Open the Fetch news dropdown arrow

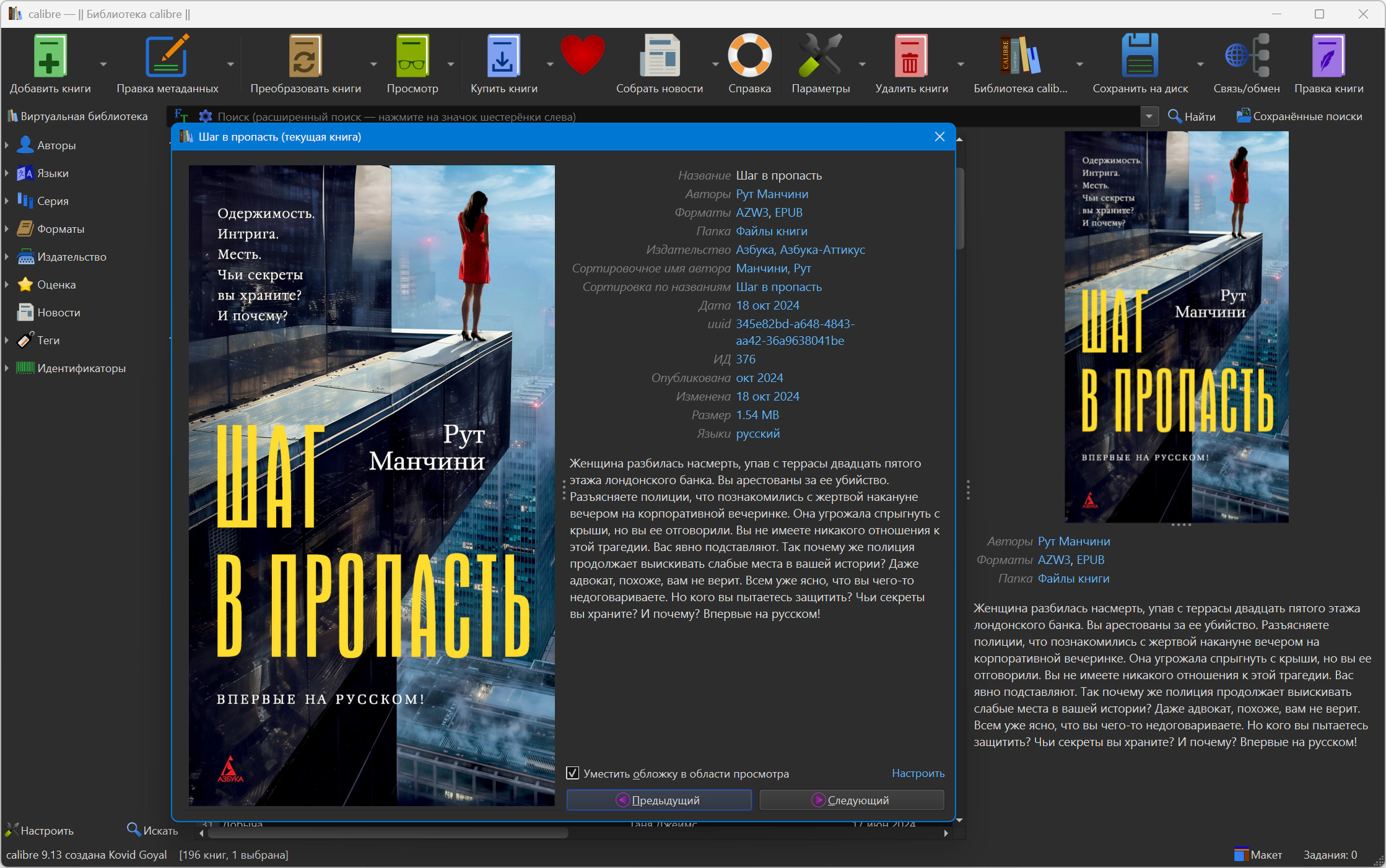(x=715, y=64)
